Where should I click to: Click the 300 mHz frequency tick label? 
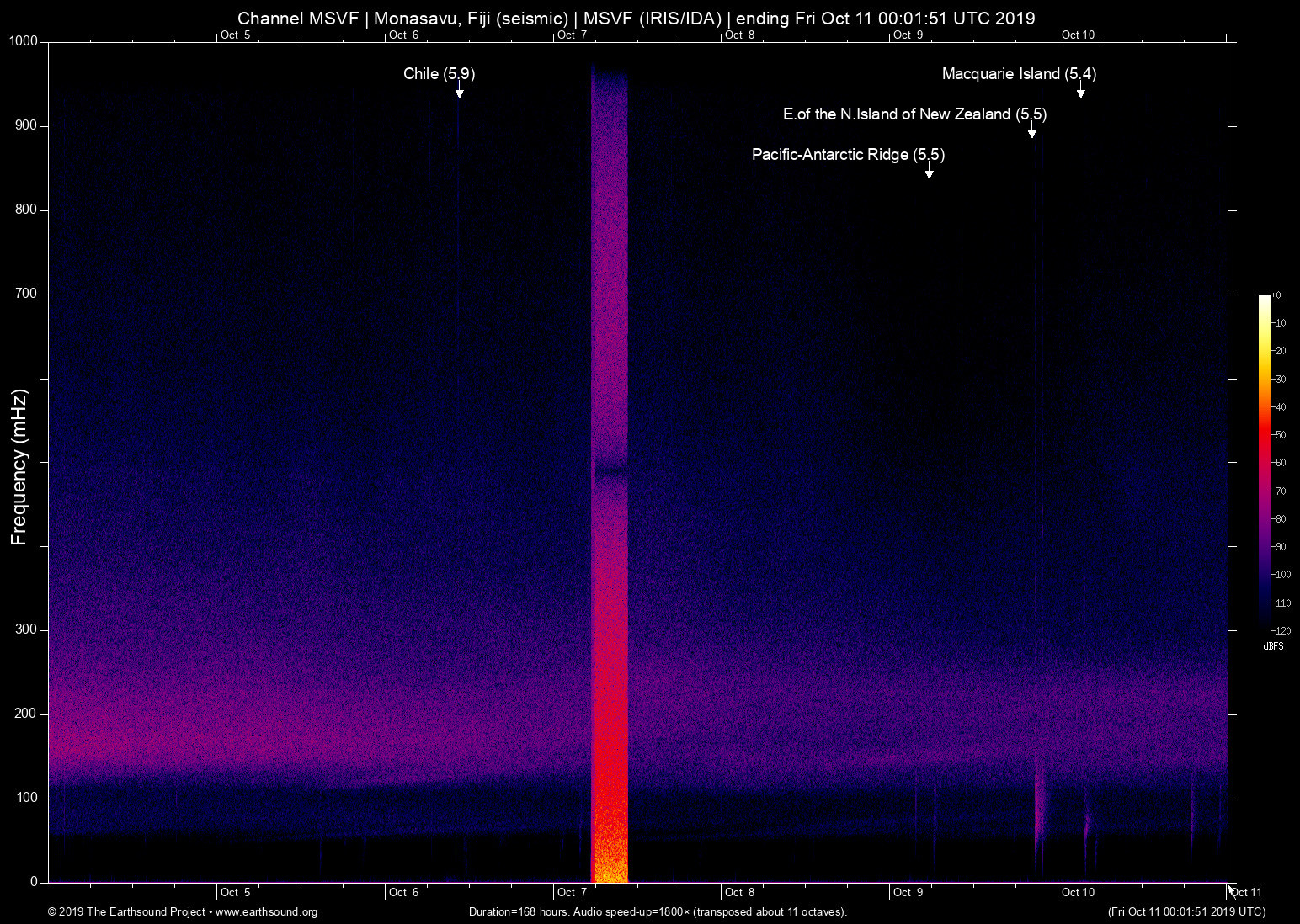[x=25, y=629]
